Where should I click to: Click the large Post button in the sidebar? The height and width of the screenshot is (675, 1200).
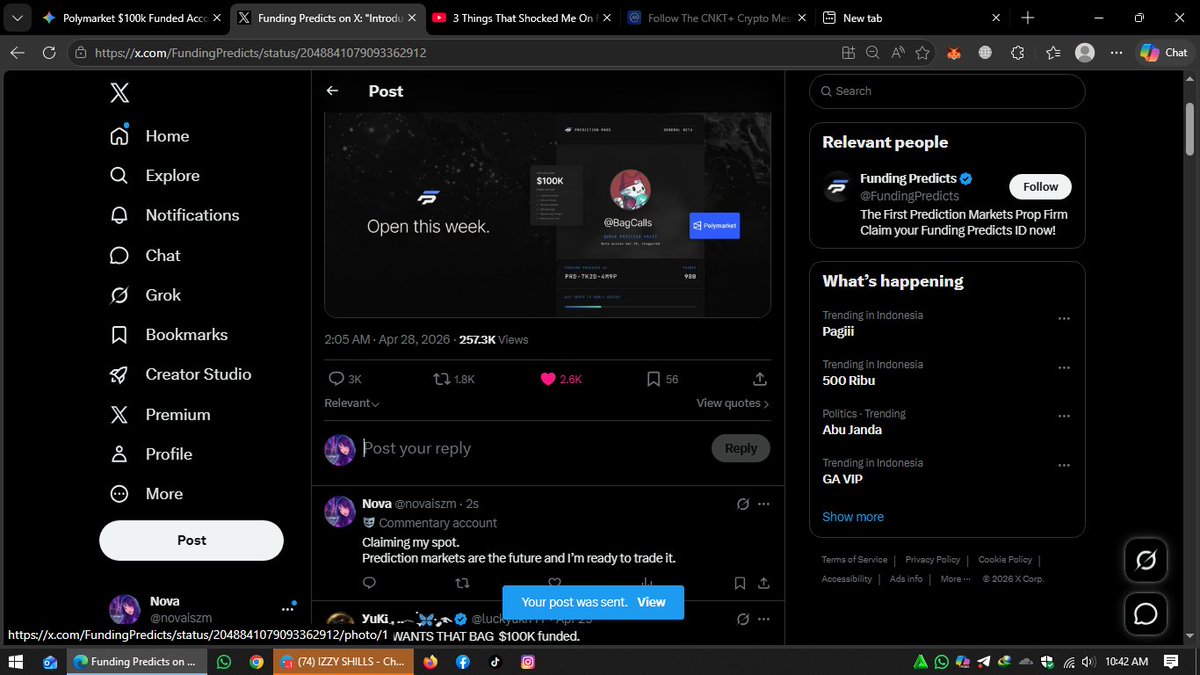191,540
